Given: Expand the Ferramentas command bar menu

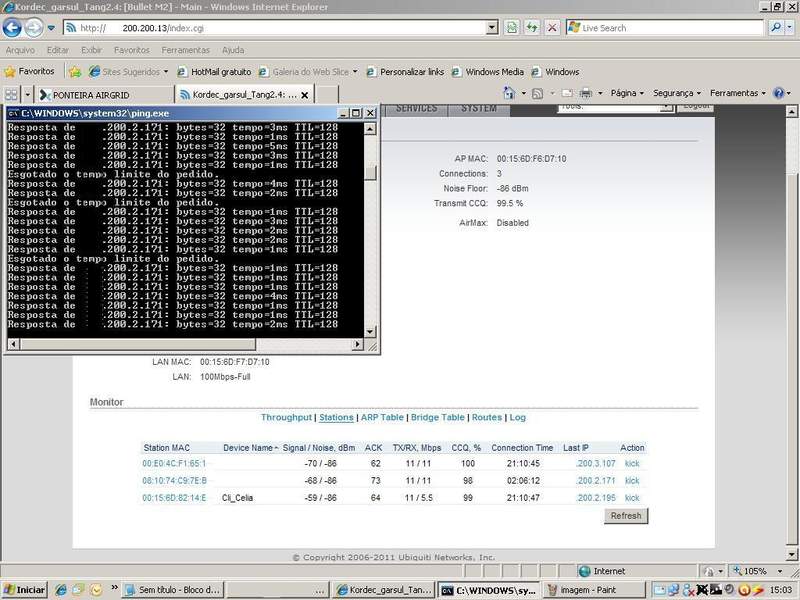Looking at the screenshot, I should click(x=738, y=93).
